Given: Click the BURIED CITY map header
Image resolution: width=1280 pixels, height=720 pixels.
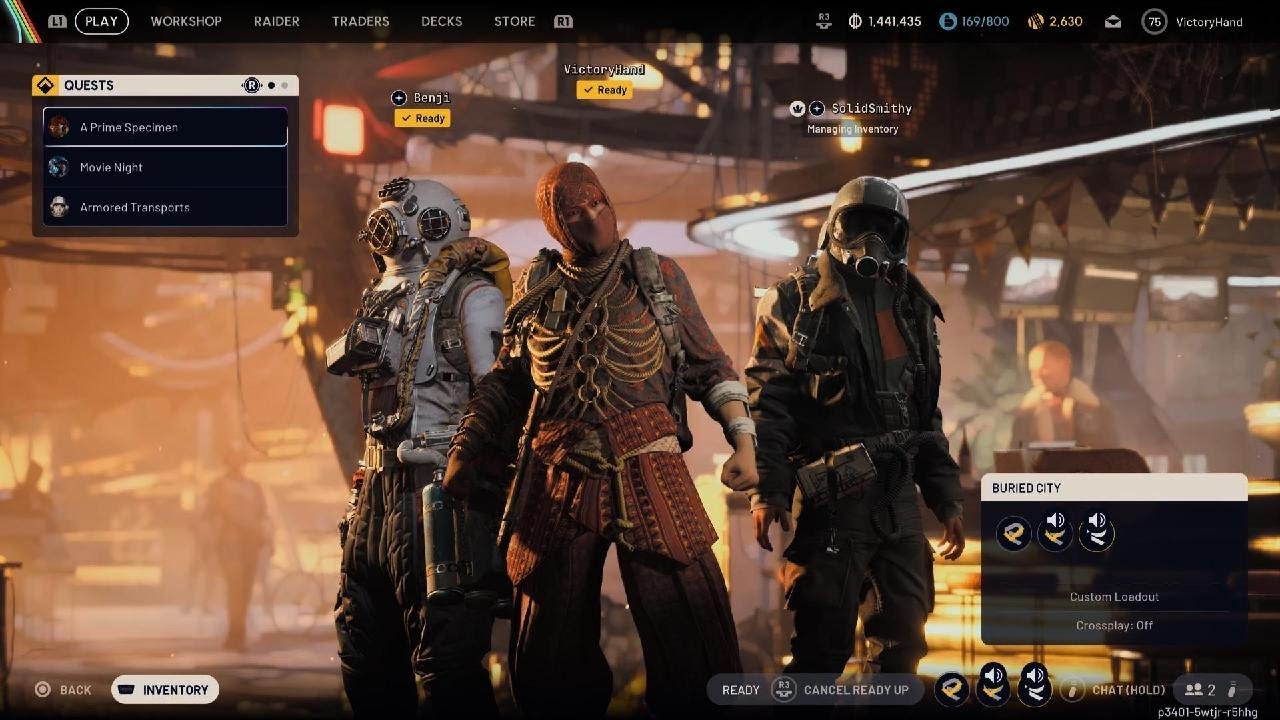Looking at the screenshot, I should point(1114,488).
